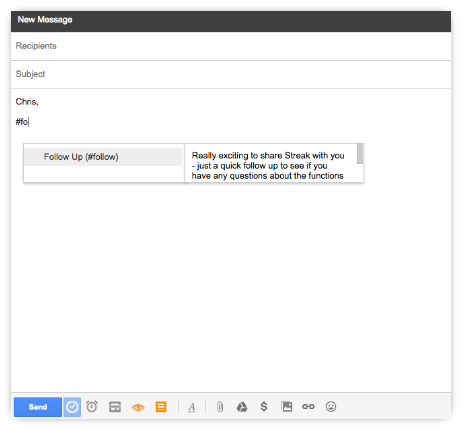Click the Recipients field
The width and height of the screenshot is (463, 437).
pyautogui.click(x=231, y=46)
